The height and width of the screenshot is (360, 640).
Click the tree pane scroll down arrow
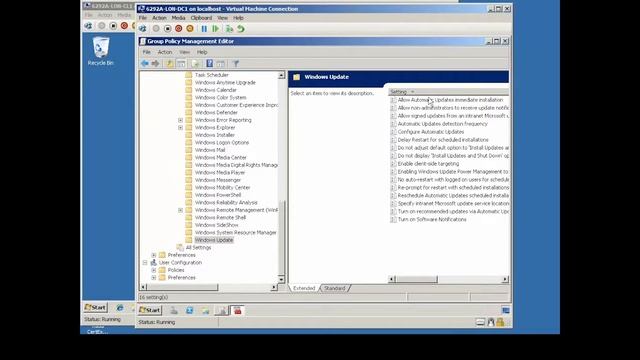(281, 279)
